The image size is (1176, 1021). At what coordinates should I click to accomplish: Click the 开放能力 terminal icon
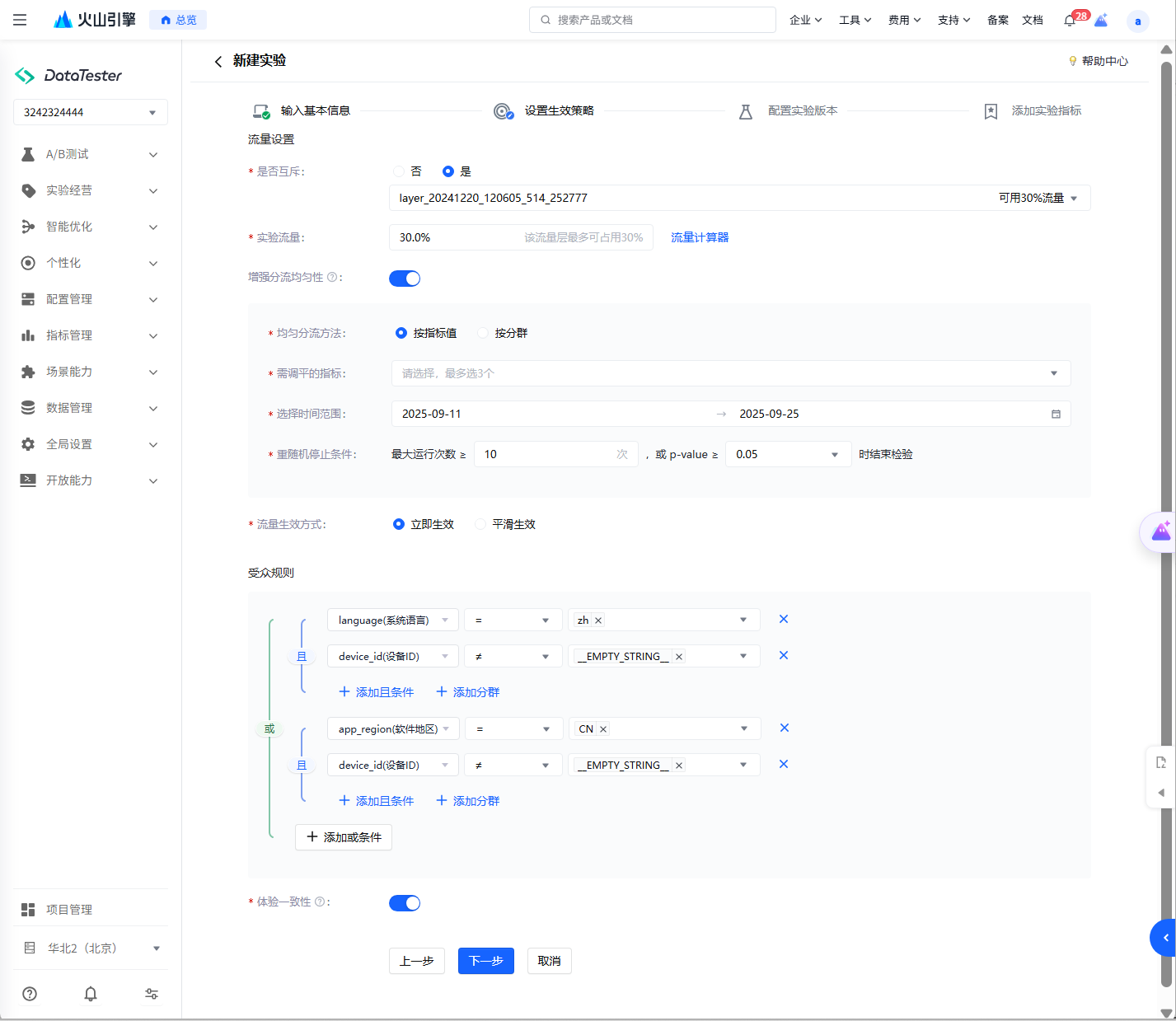pyautogui.click(x=28, y=480)
